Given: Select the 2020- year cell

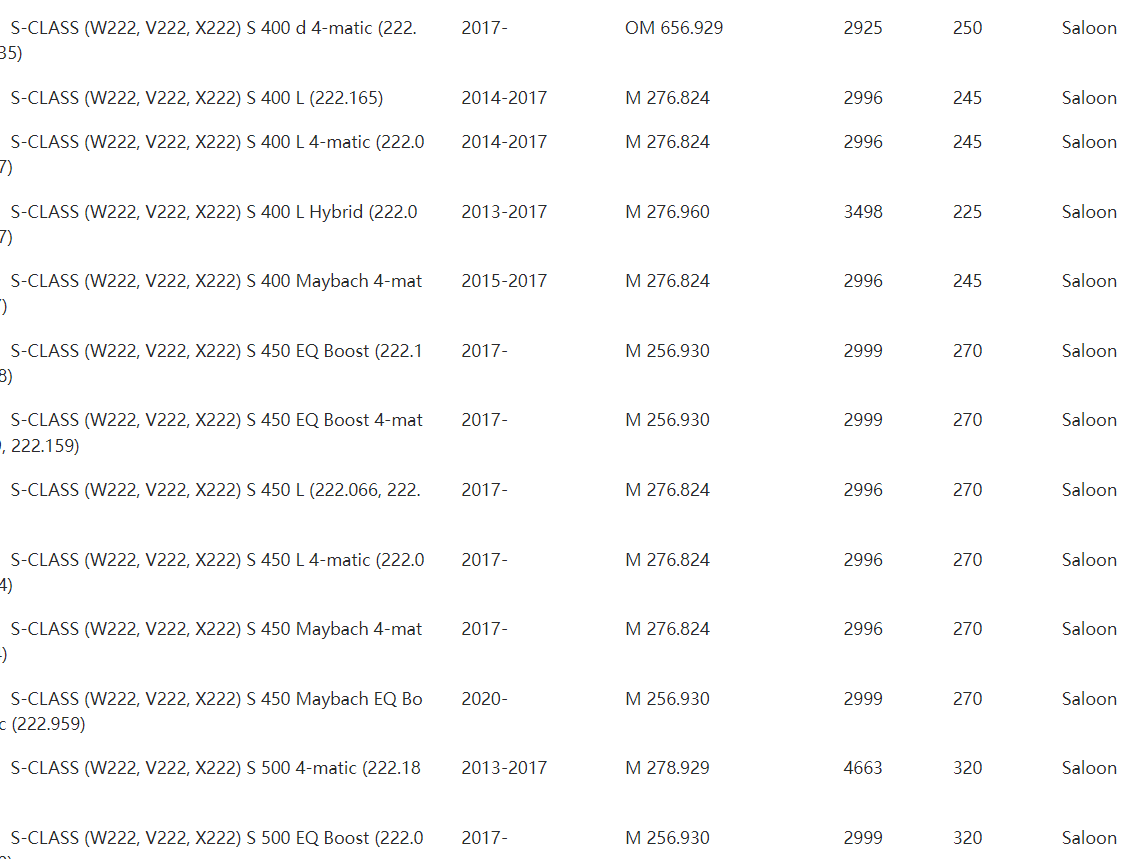Looking at the screenshot, I should [x=484, y=699].
